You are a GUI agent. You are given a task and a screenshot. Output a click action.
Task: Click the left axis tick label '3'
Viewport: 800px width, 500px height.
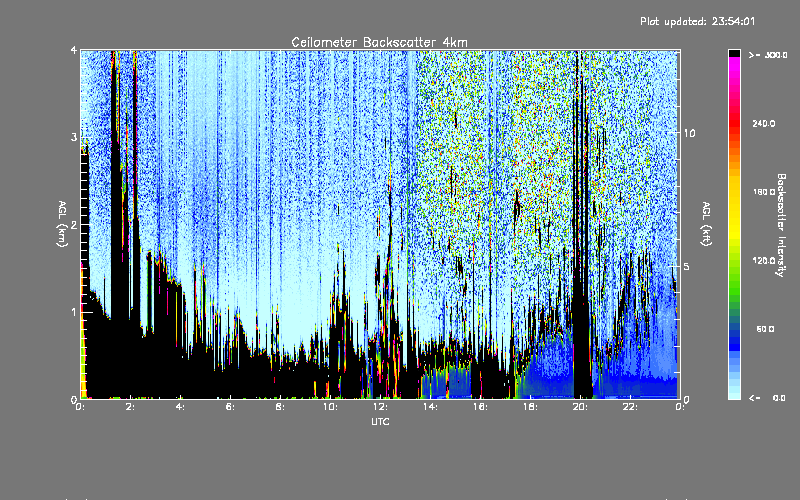tap(74, 137)
